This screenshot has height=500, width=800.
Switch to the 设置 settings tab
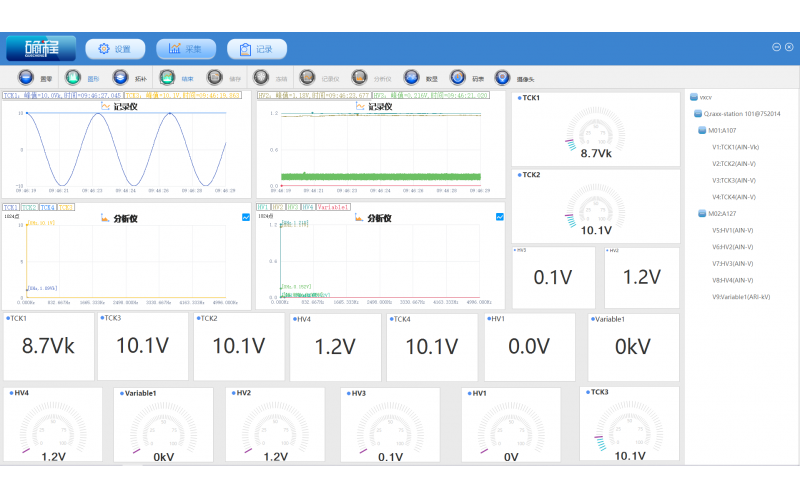115,48
